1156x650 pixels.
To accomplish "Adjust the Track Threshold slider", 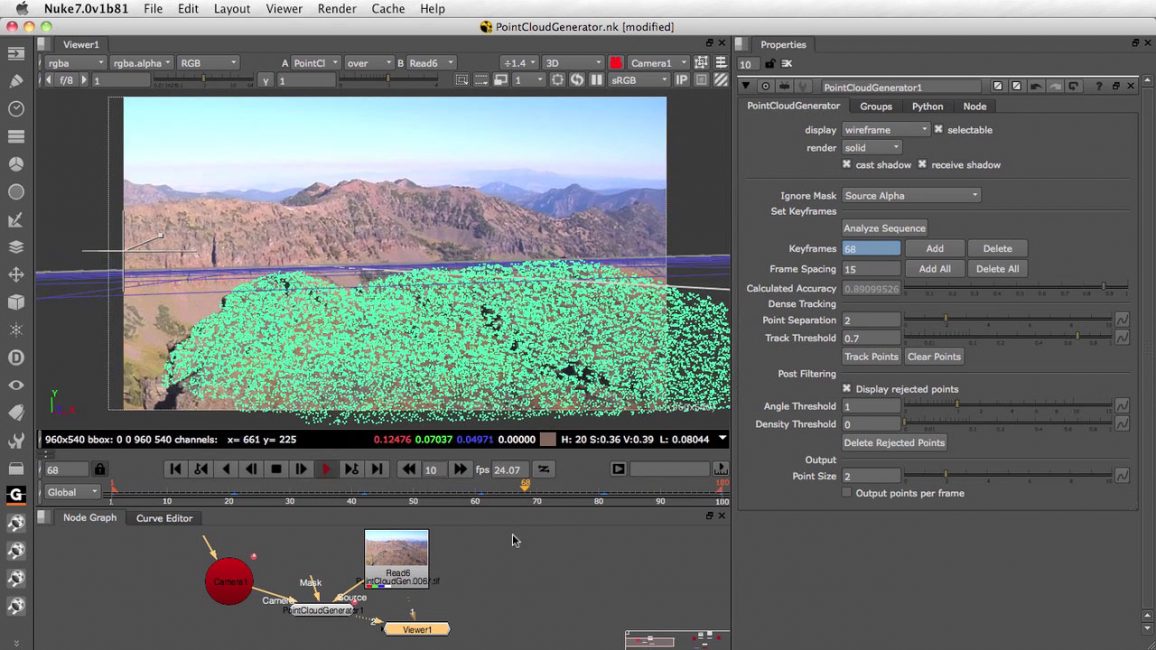I will pyautogui.click(x=1008, y=337).
